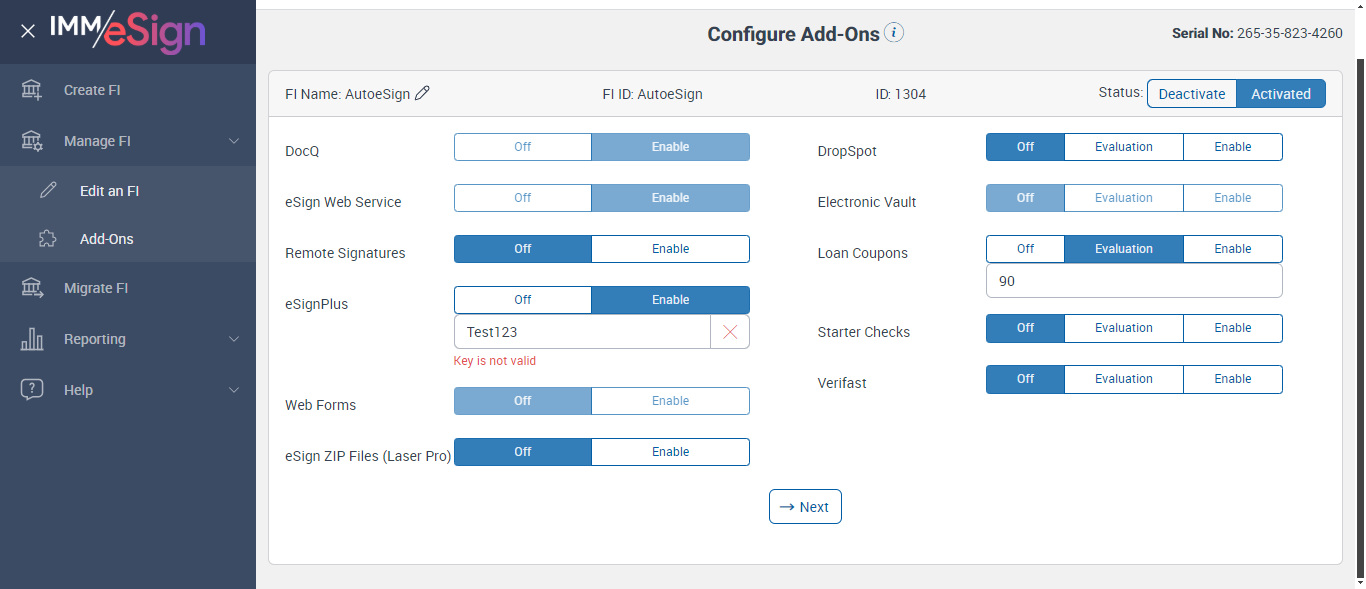Image resolution: width=1366 pixels, height=589 pixels.
Task: Click the Create FI bank icon
Action: 32,90
